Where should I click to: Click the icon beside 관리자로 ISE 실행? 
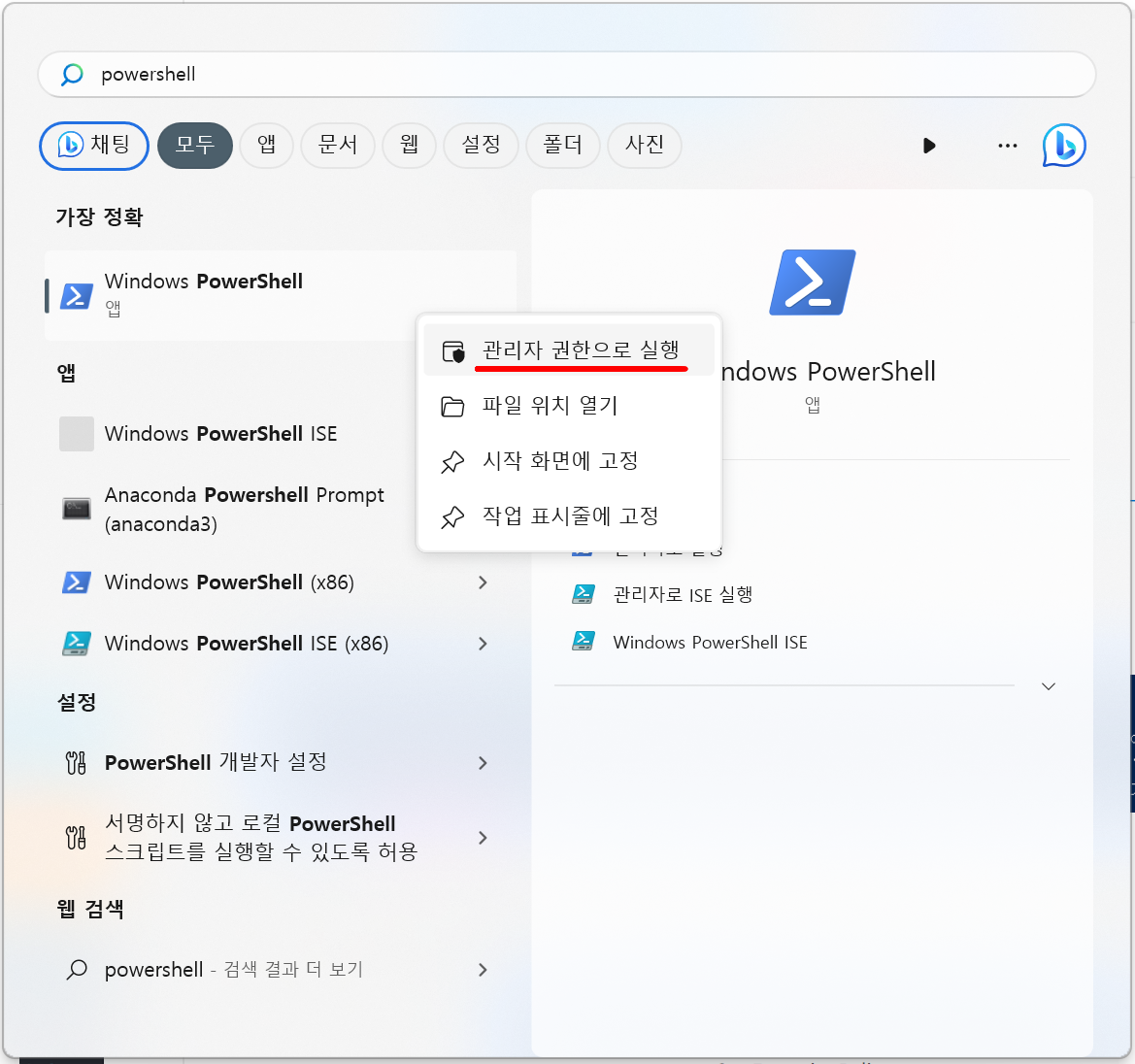584,594
